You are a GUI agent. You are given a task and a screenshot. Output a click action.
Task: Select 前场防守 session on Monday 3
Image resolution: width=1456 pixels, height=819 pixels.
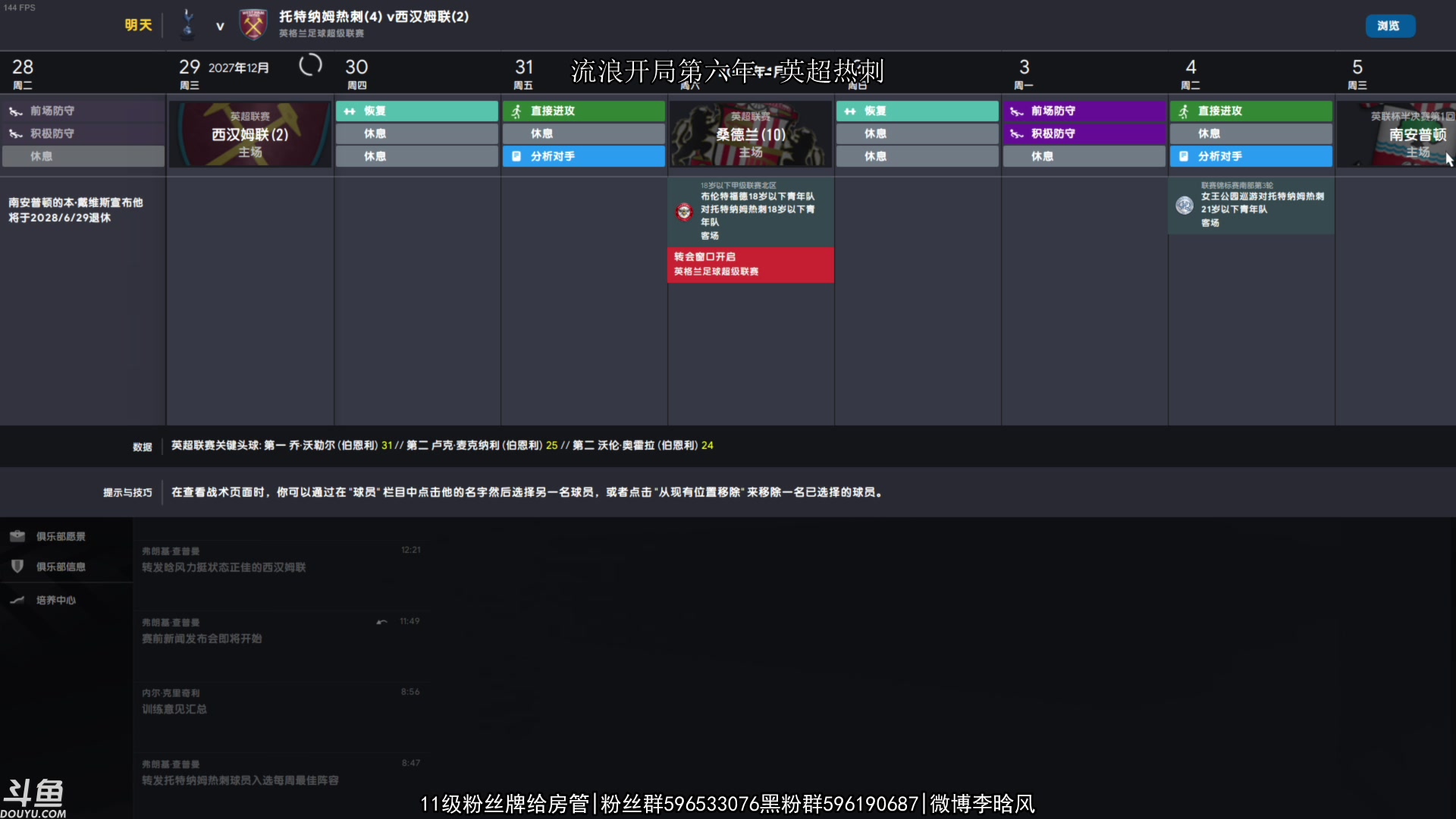point(1084,111)
